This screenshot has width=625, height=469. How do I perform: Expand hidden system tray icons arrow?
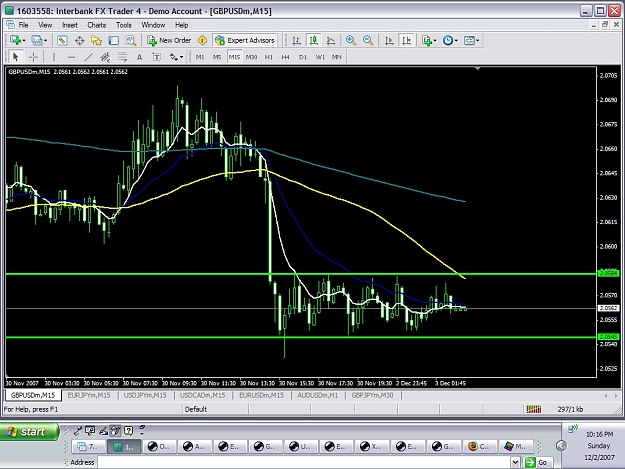(561, 445)
